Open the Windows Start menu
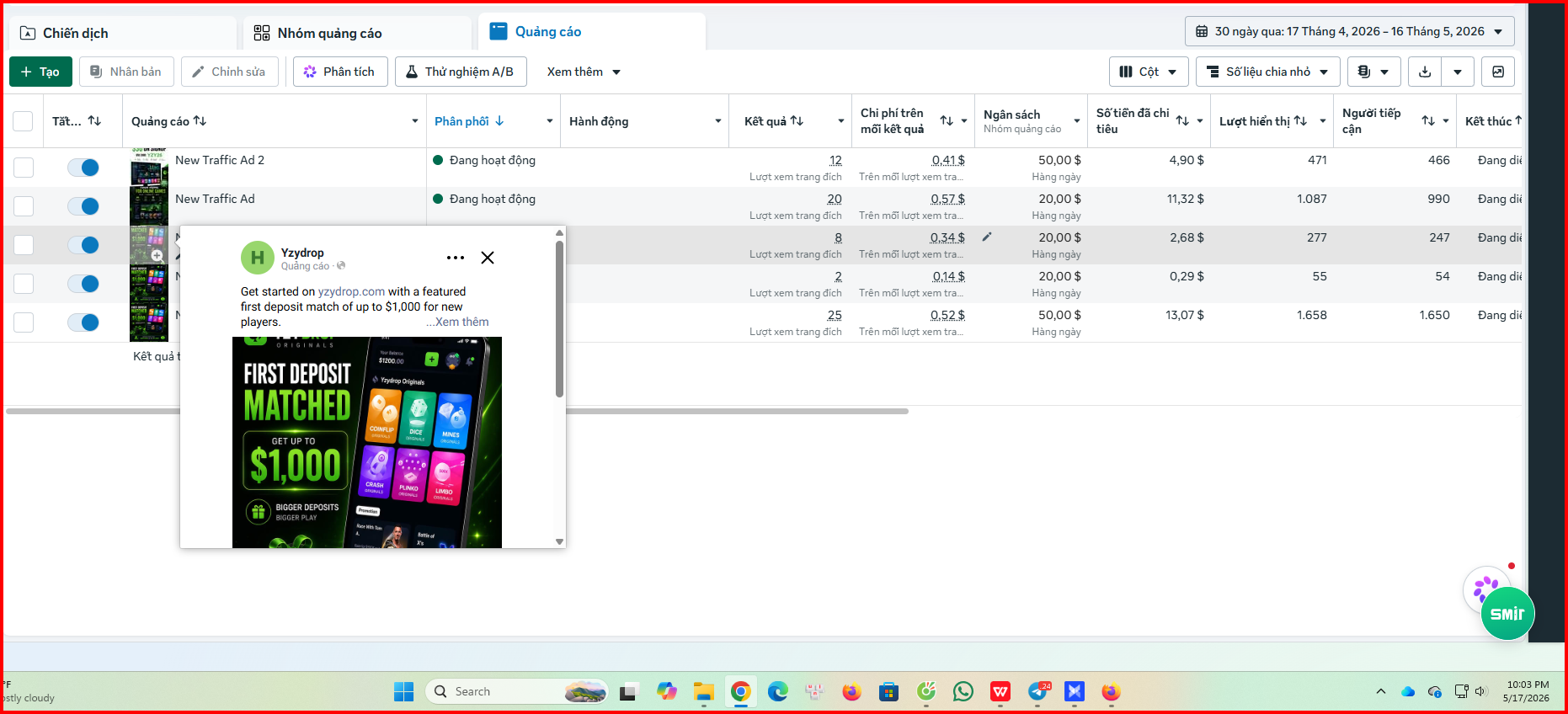The height and width of the screenshot is (714, 1568). (403, 692)
